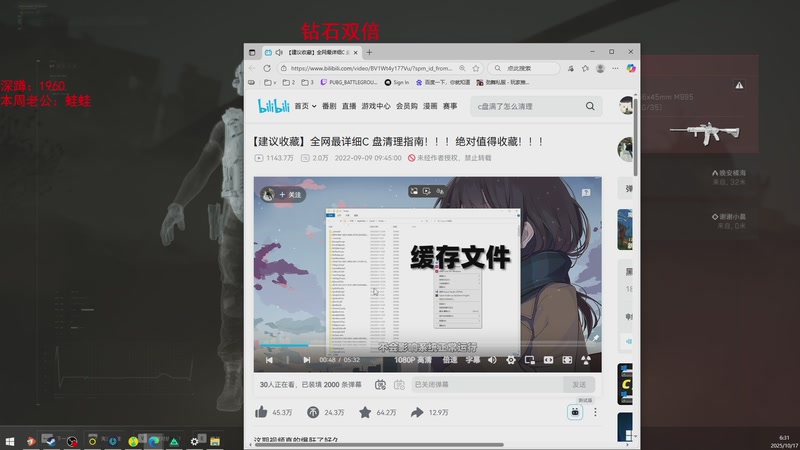Go to the previous video in player
The width and height of the screenshot is (800, 450).
tap(269, 360)
